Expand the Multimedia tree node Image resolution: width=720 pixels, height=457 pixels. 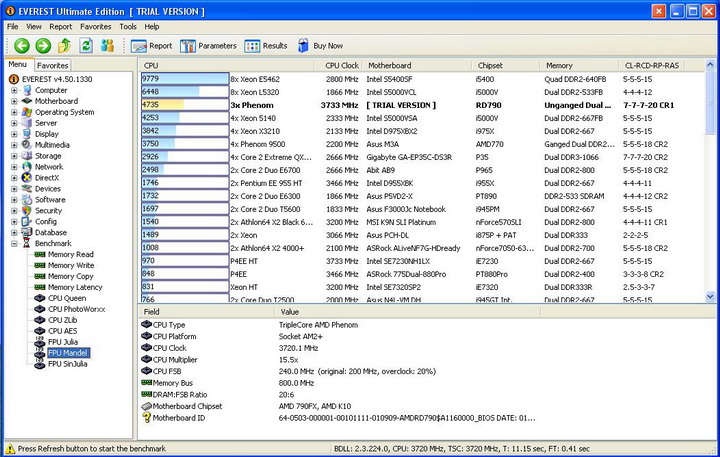click(14, 145)
